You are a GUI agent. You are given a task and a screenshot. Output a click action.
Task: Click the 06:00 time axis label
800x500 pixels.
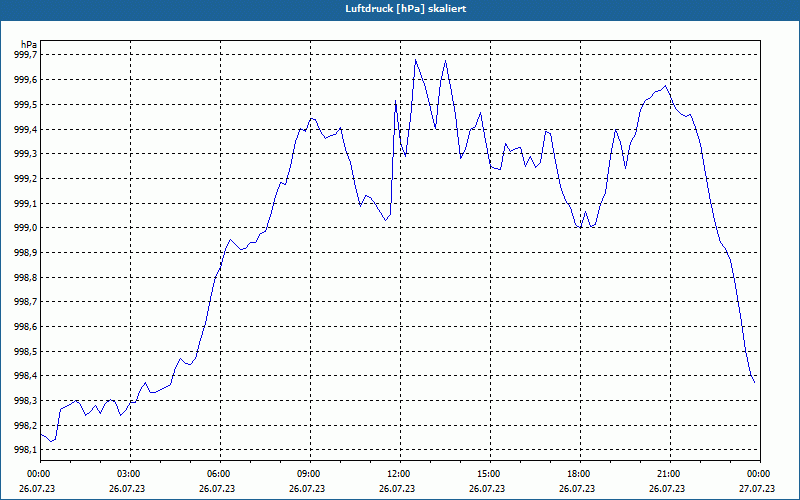coord(220,474)
